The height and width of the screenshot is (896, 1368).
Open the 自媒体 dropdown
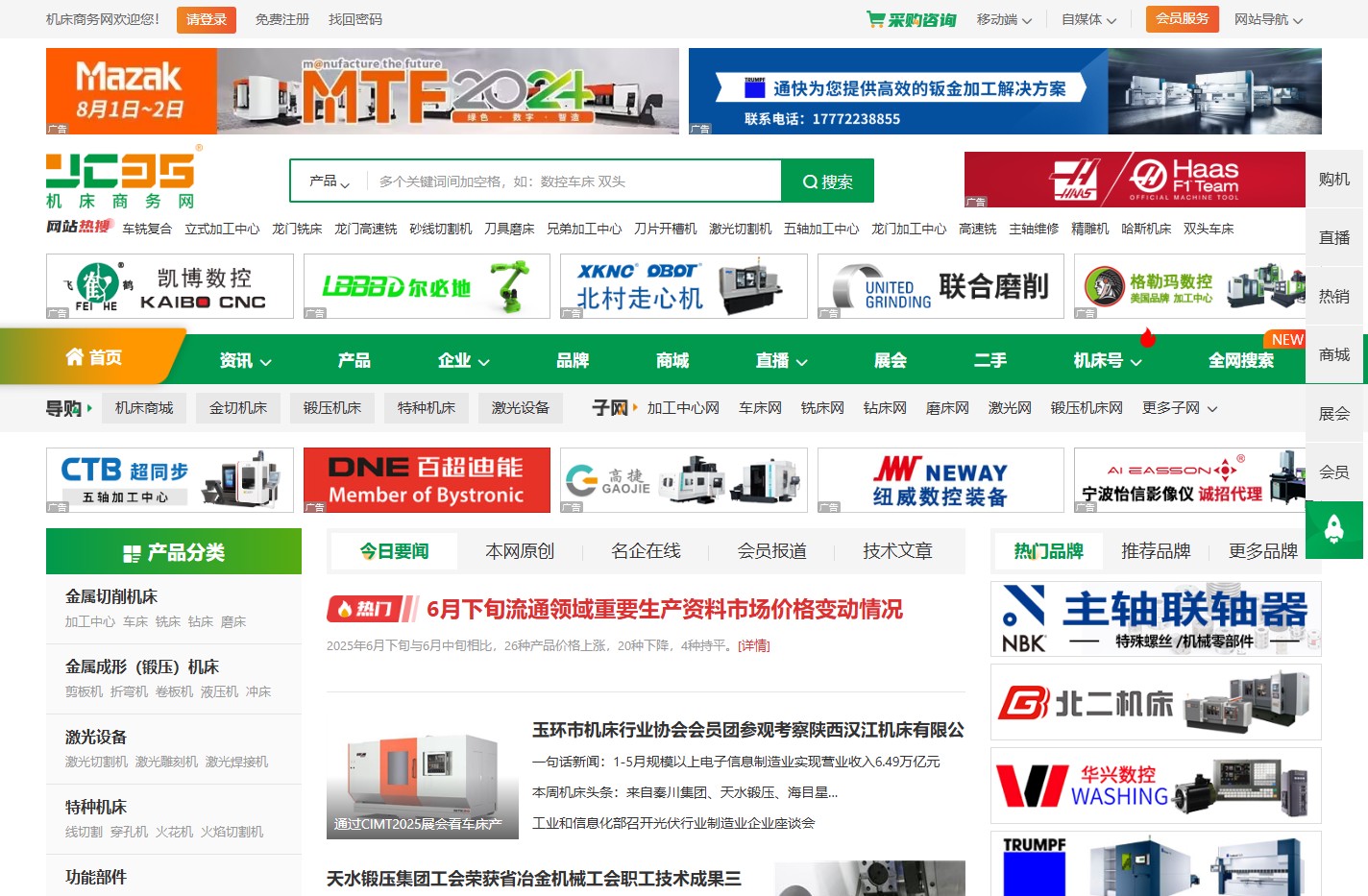click(1088, 19)
